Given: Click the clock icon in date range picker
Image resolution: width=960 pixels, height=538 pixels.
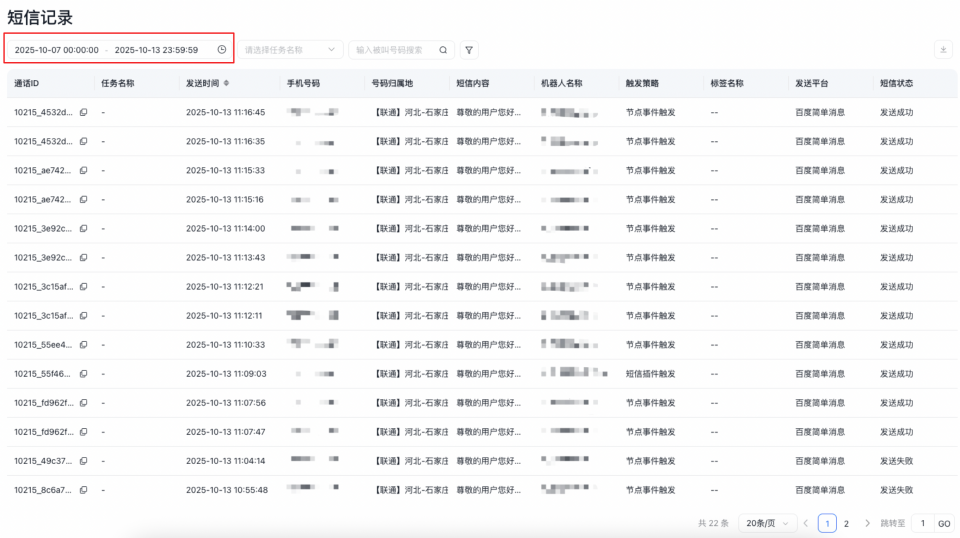Looking at the screenshot, I should (x=221, y=49).
